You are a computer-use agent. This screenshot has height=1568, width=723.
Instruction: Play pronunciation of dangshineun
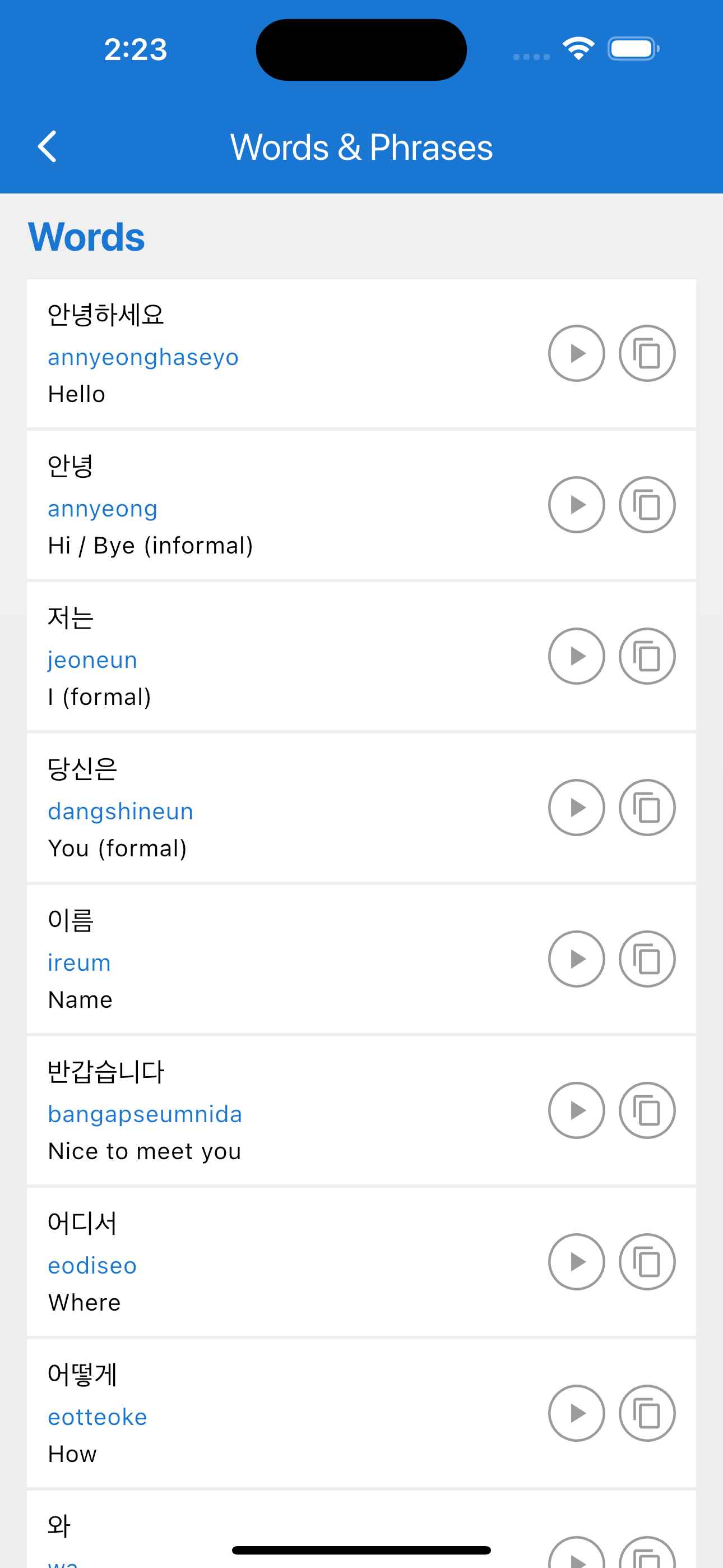(576, 808)
